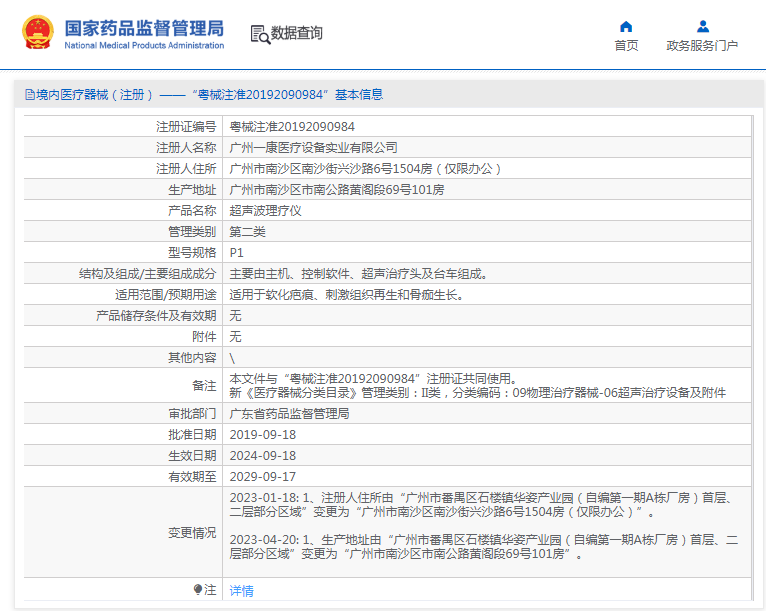Click structure value 主要由主机、控制软件
The height and width of the screenshot is (611, 766).
[359, 274]
